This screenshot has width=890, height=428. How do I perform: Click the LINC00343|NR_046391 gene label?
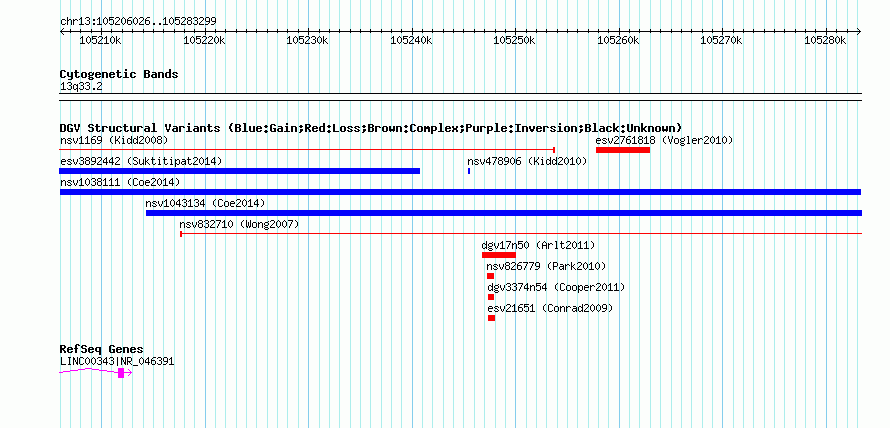pyautogui.click(x=117, y=361)
